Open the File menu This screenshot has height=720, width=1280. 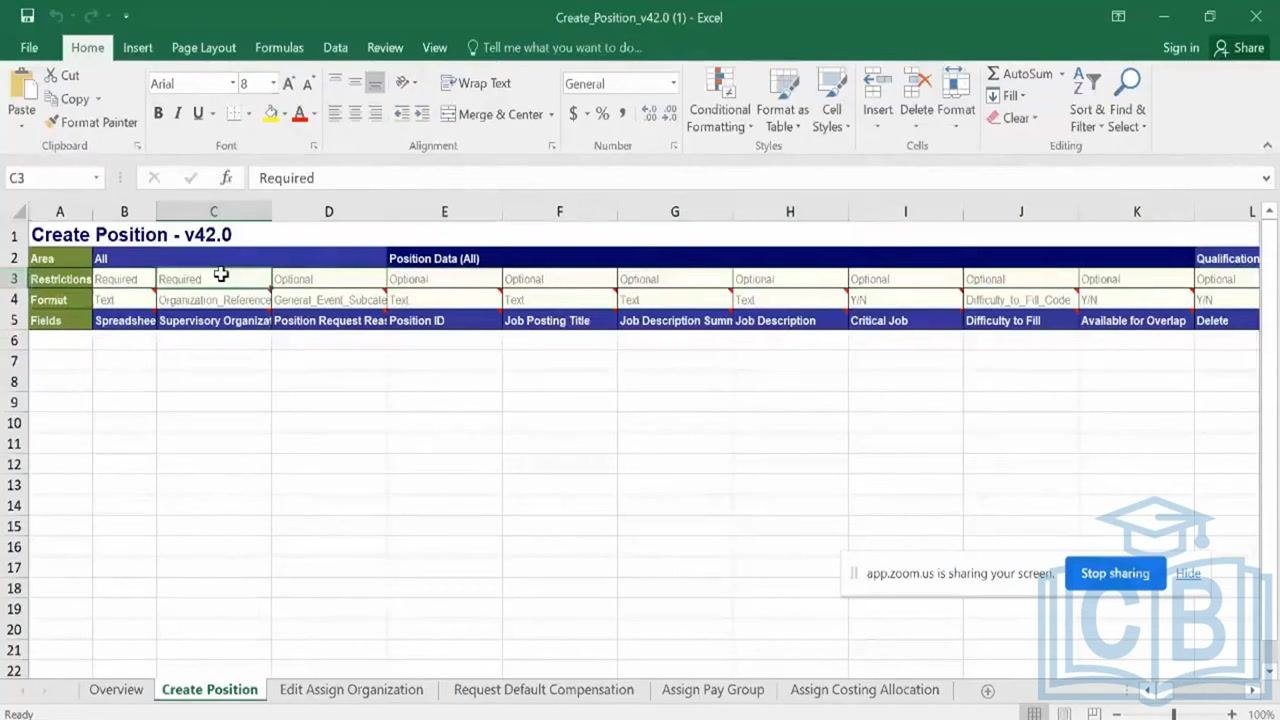tap(29, 47)
